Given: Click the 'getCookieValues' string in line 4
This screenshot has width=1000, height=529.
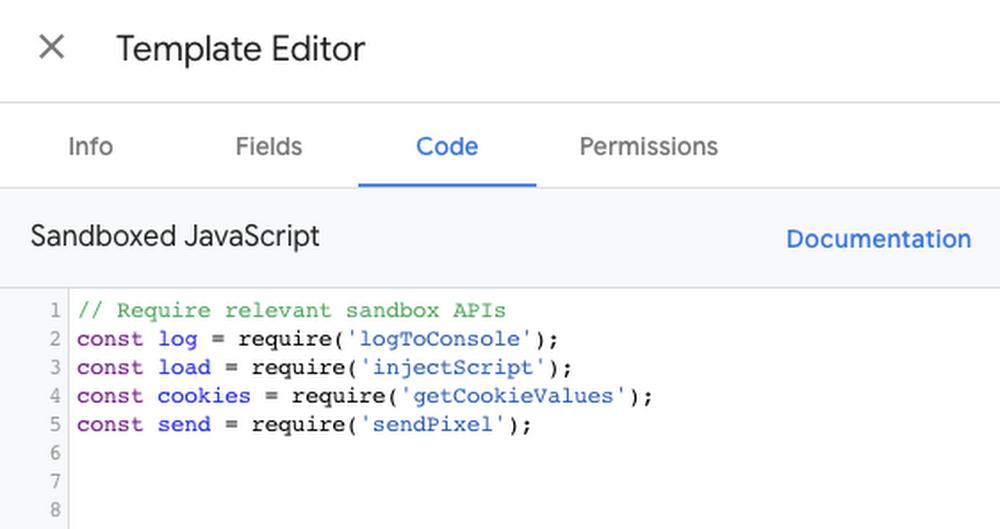Looking at the screenshot, I should [513, 396].
